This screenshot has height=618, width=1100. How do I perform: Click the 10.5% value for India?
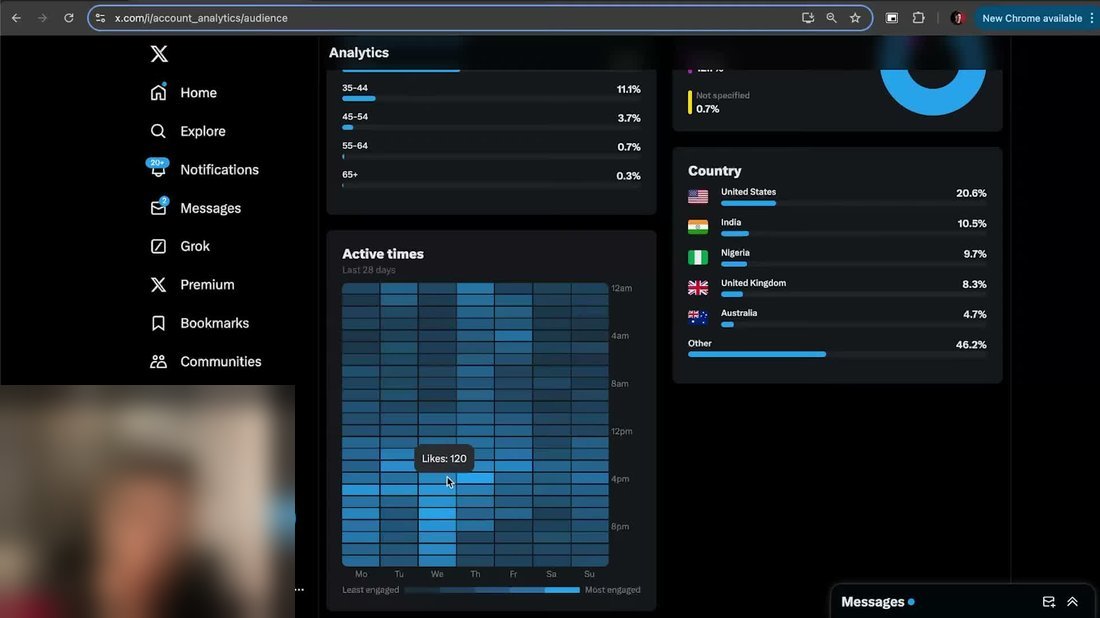(972, 224)
